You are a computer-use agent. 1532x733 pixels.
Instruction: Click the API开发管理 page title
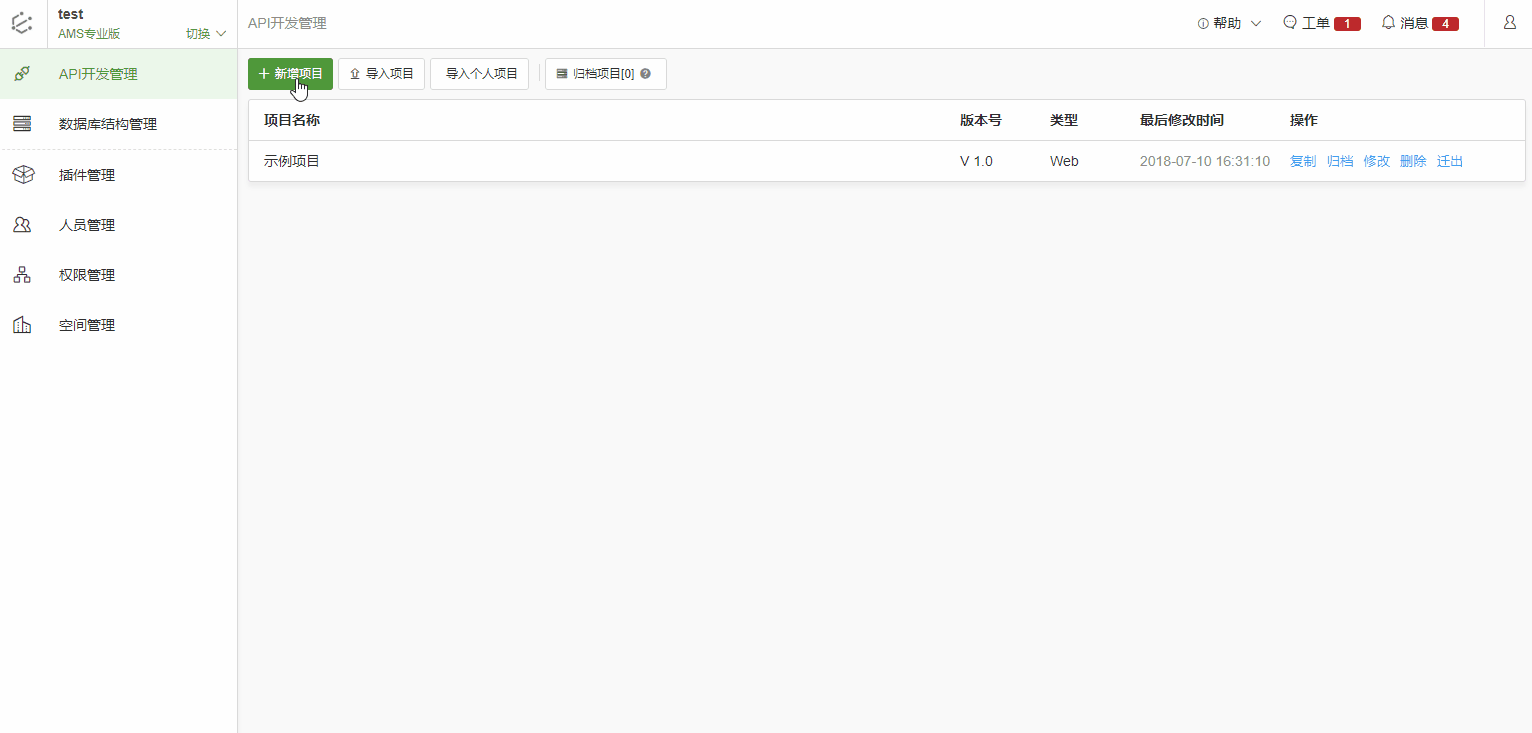click(x=287, y=23)
